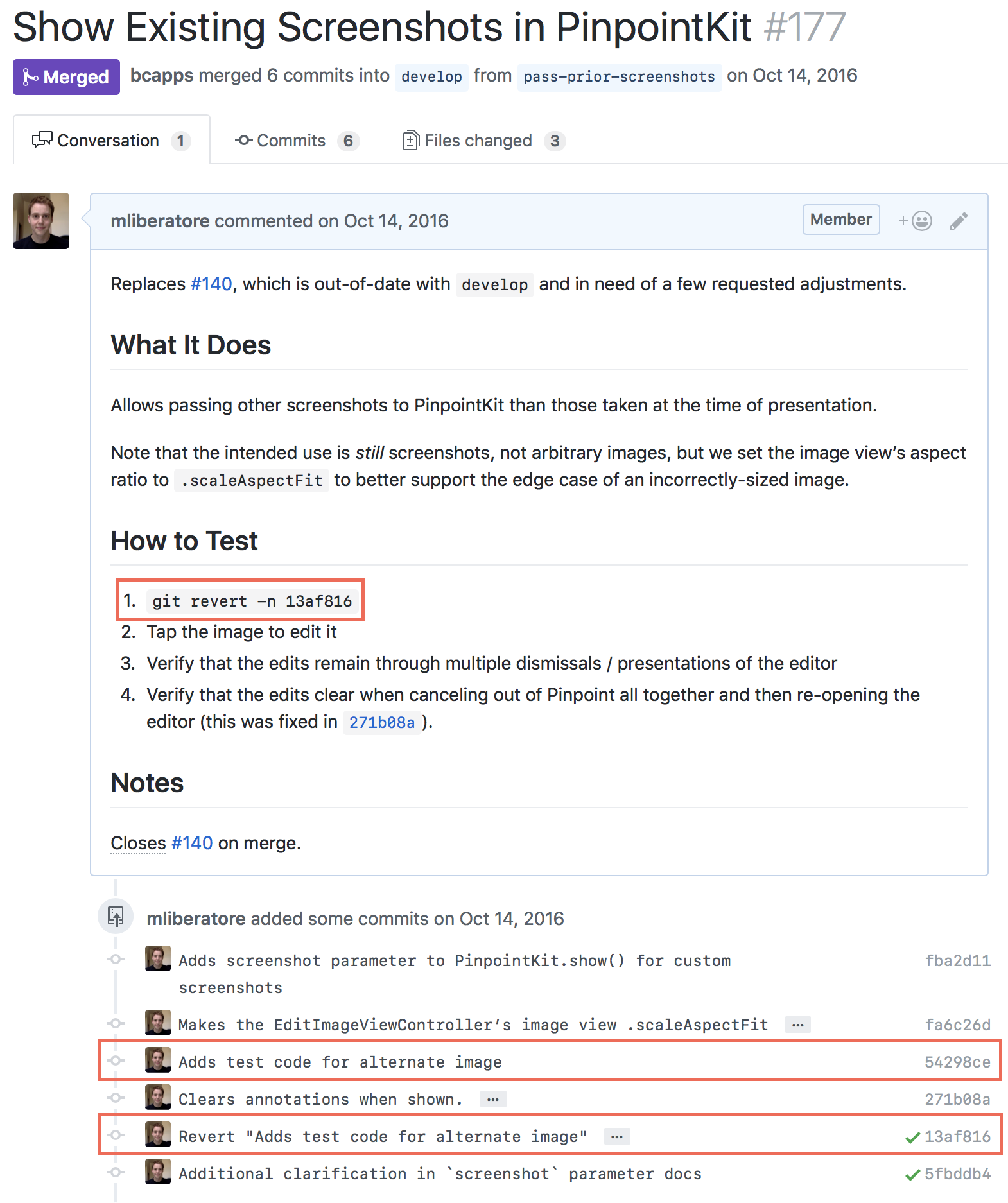Click the count badge '3' on Files changed
The image size is (1008, 1203).
[x=555, y=141]
